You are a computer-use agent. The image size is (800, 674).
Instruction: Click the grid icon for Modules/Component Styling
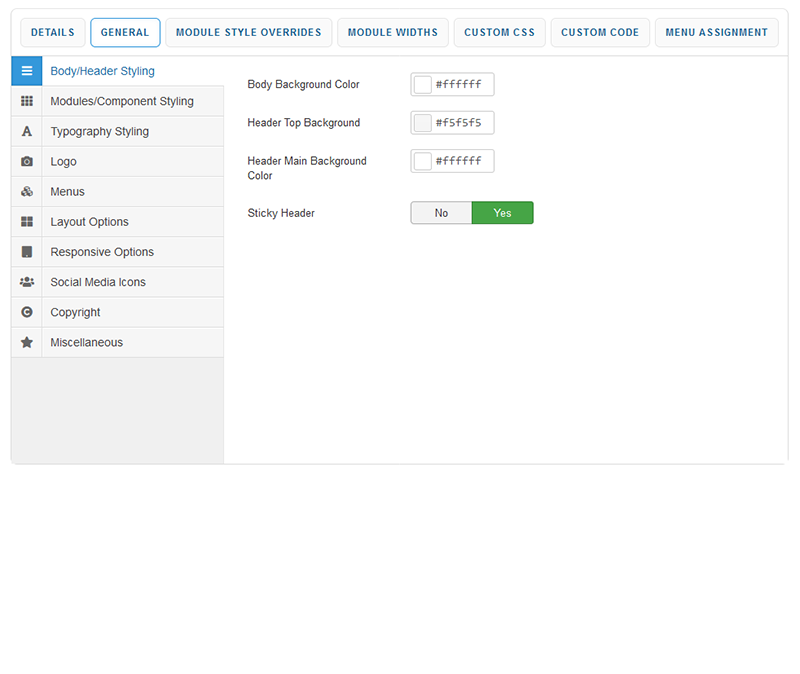click(x=27, y=101)
